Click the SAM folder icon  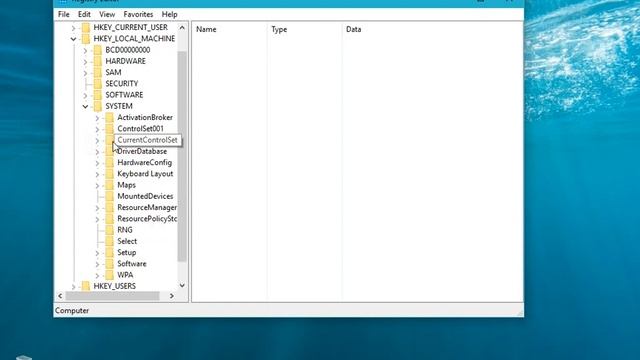(98, 72)
